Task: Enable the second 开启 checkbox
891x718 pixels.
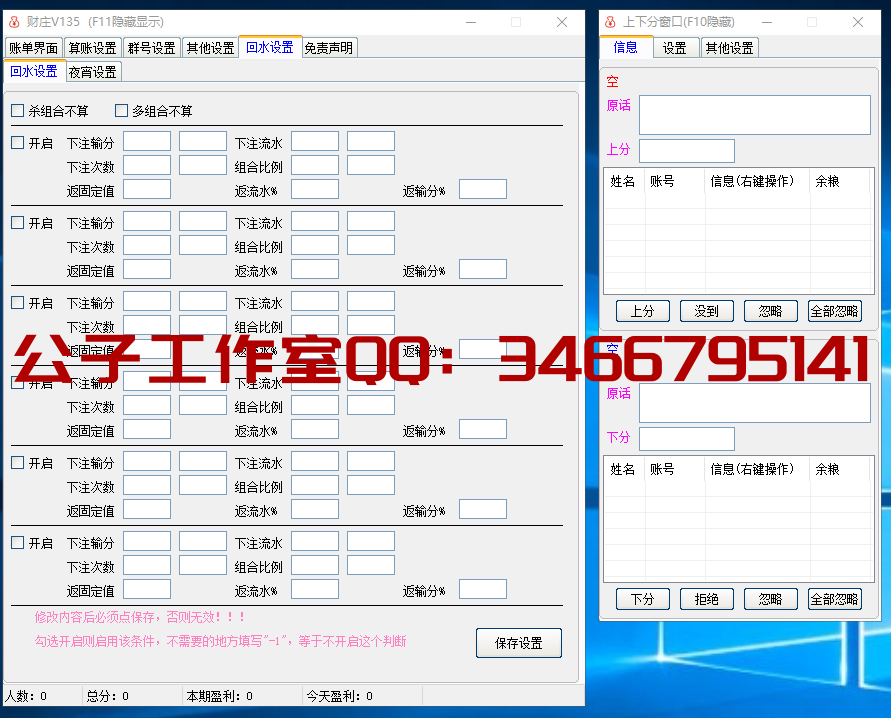Action: 18,223
